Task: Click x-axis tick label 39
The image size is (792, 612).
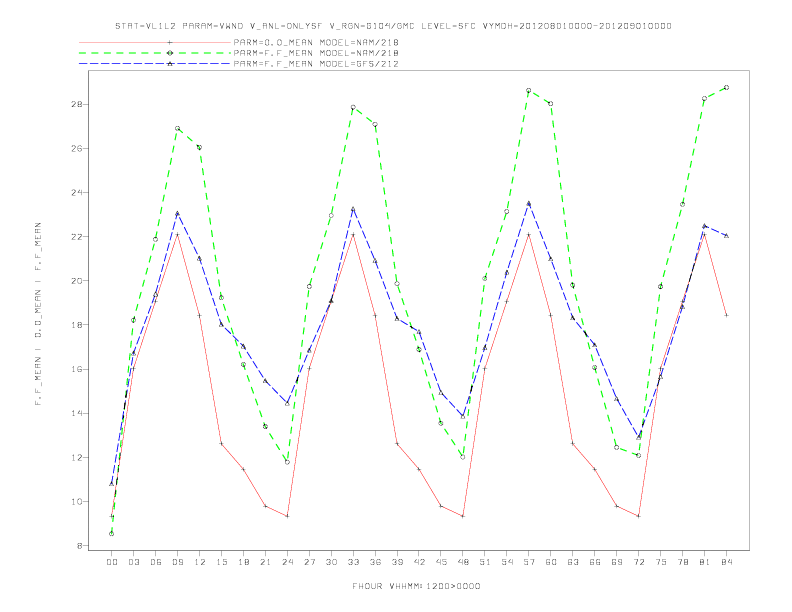Action: tap(397, 562)
